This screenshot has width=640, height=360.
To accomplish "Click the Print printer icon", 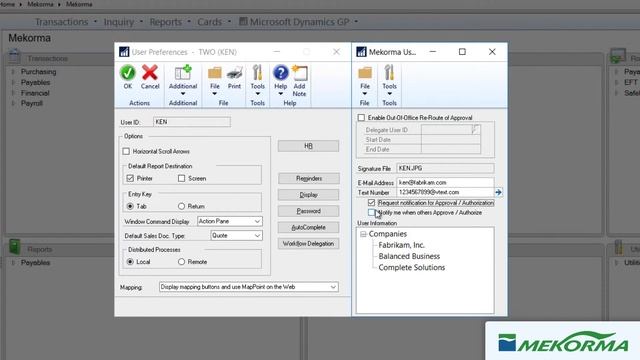I will pyautogui.click(x=234, y=73).
